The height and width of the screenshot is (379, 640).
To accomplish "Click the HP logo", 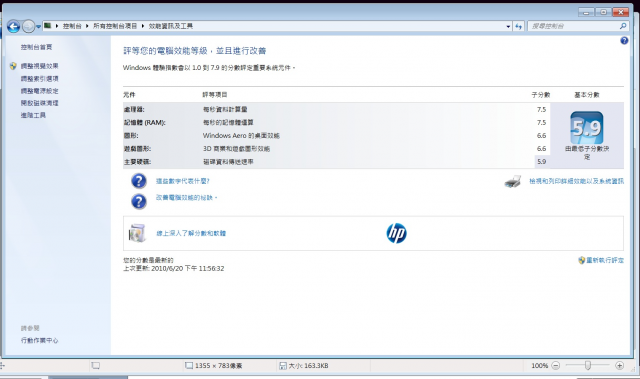I will 396,233.
